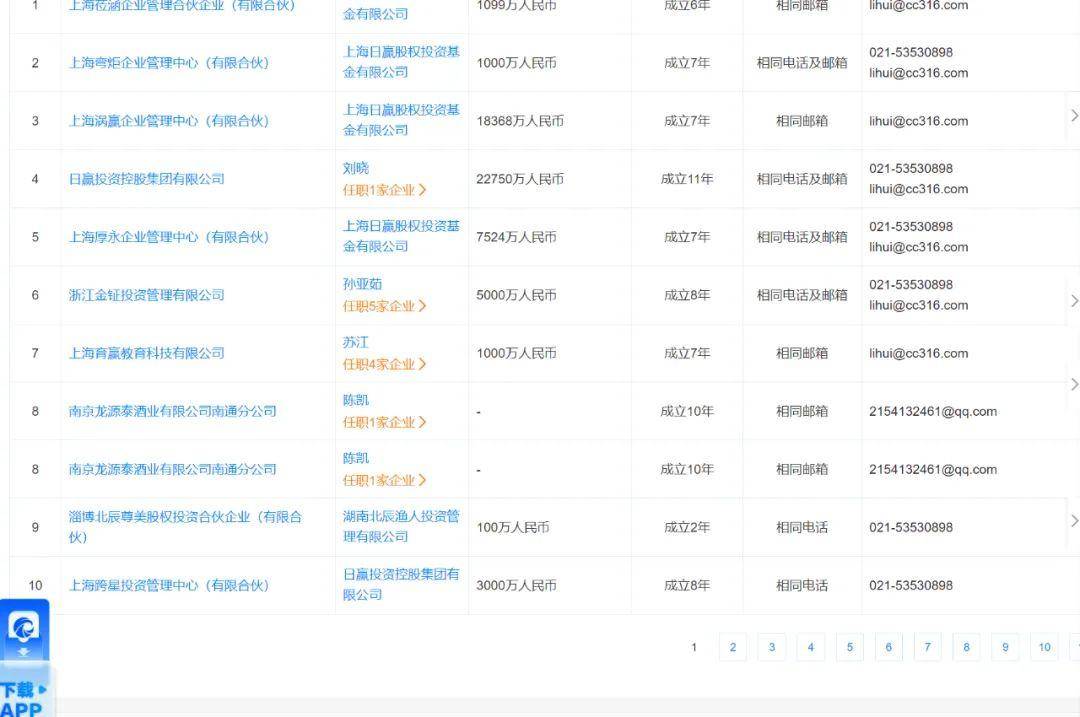Click 成立8年 in row 10
Image resolution: width=1080 pixels, height=717 pixels.
[687, 585]
